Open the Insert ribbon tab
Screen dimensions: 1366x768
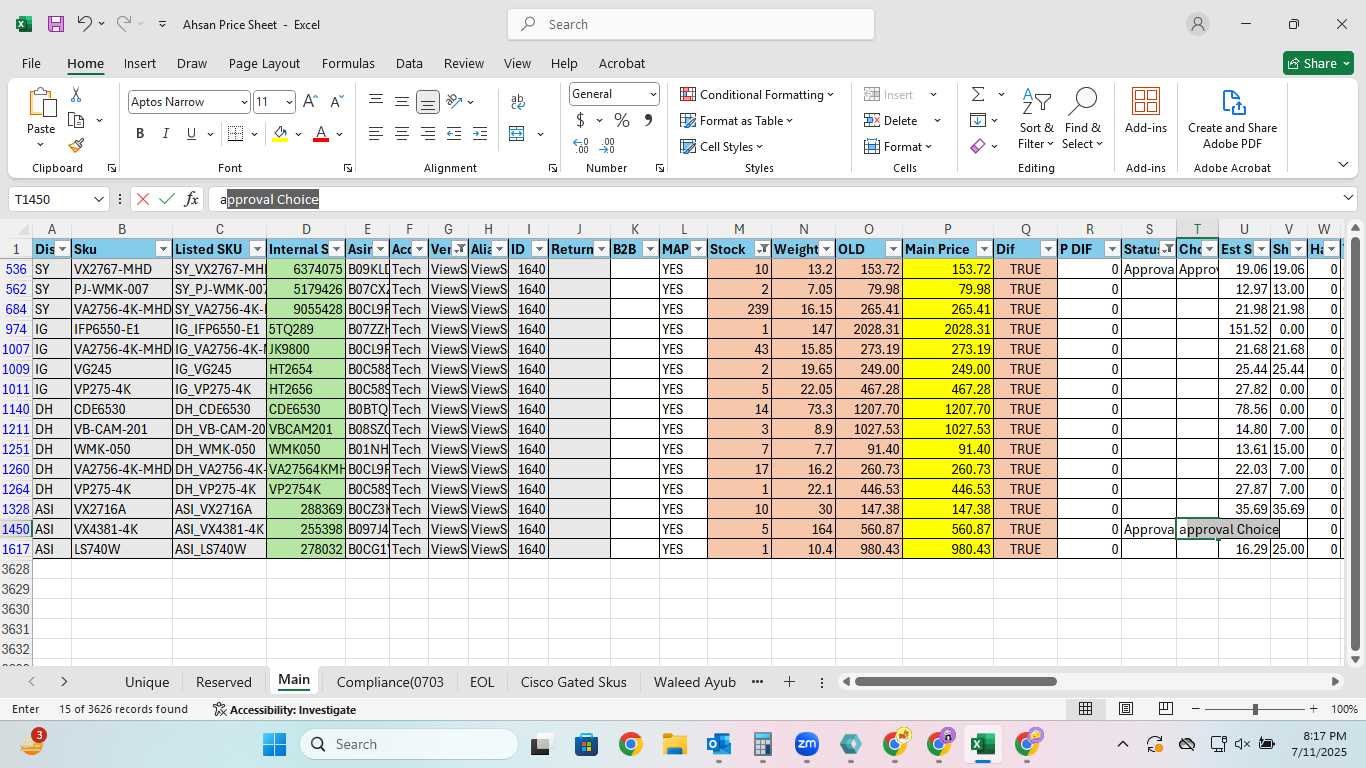[x=140, y=63]
